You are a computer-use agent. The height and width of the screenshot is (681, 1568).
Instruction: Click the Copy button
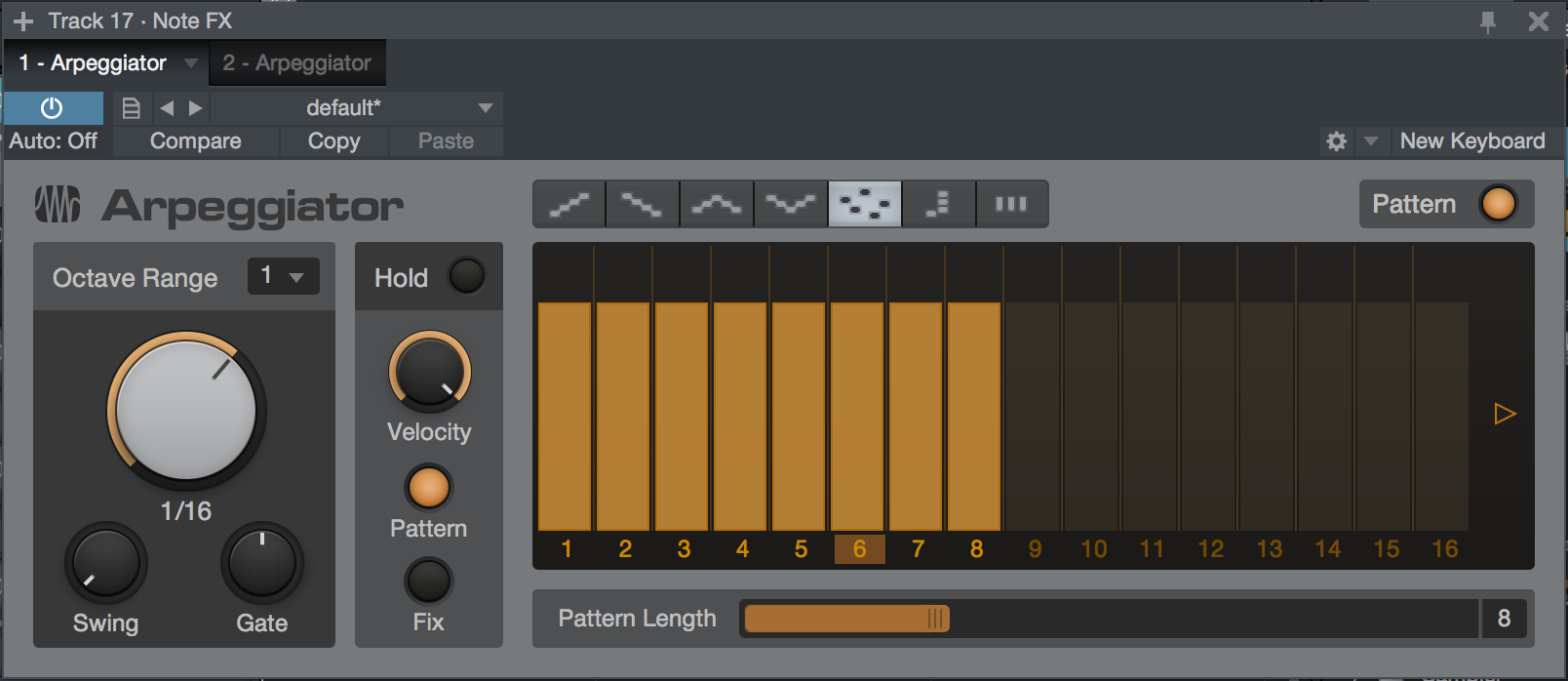coord(334,141)
